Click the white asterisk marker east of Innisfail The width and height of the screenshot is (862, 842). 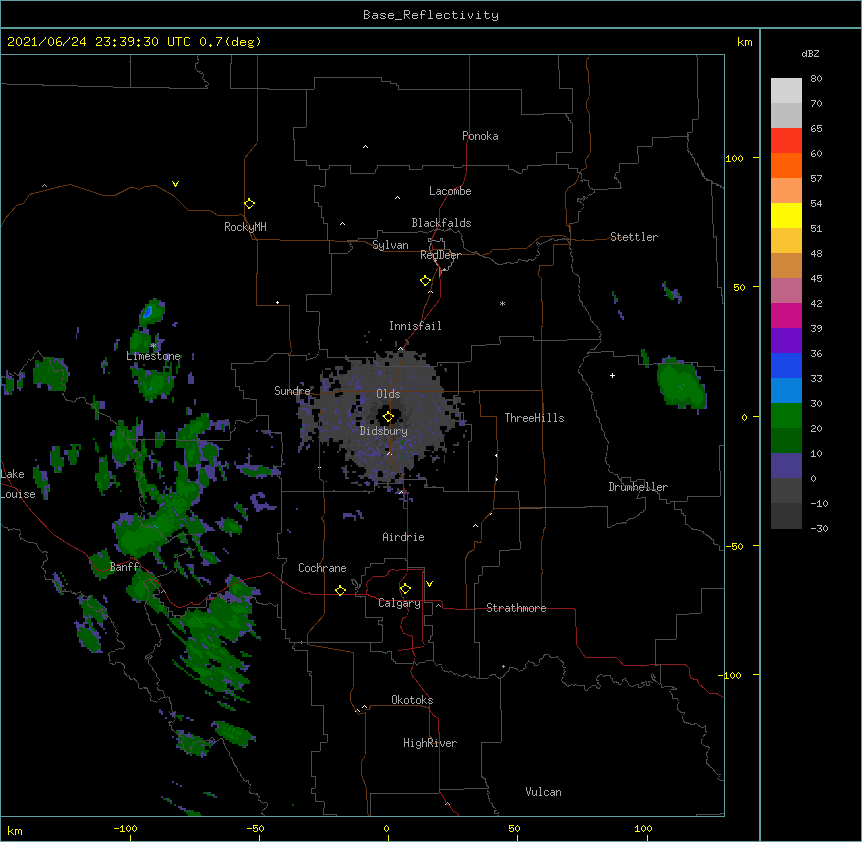[502, 303]
